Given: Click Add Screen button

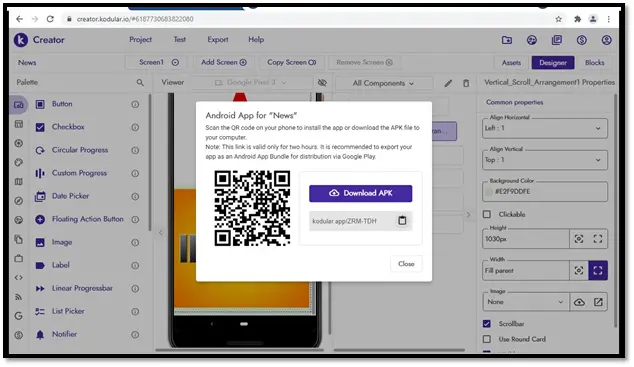Looking at the screenshot, I should tap(224, 62).
